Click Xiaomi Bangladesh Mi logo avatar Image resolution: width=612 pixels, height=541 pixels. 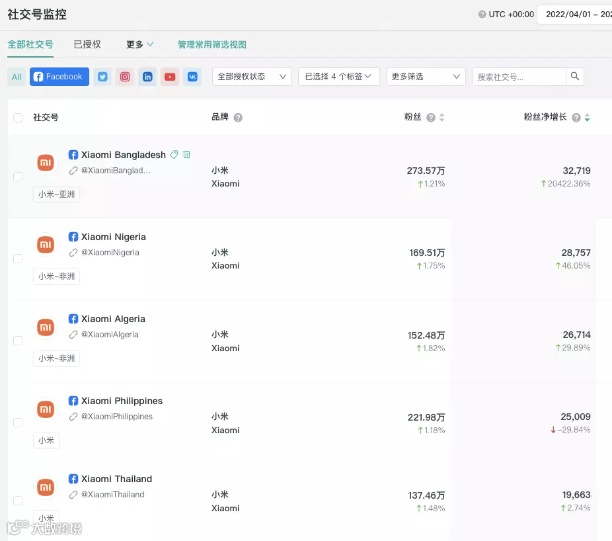pos(46,162)
